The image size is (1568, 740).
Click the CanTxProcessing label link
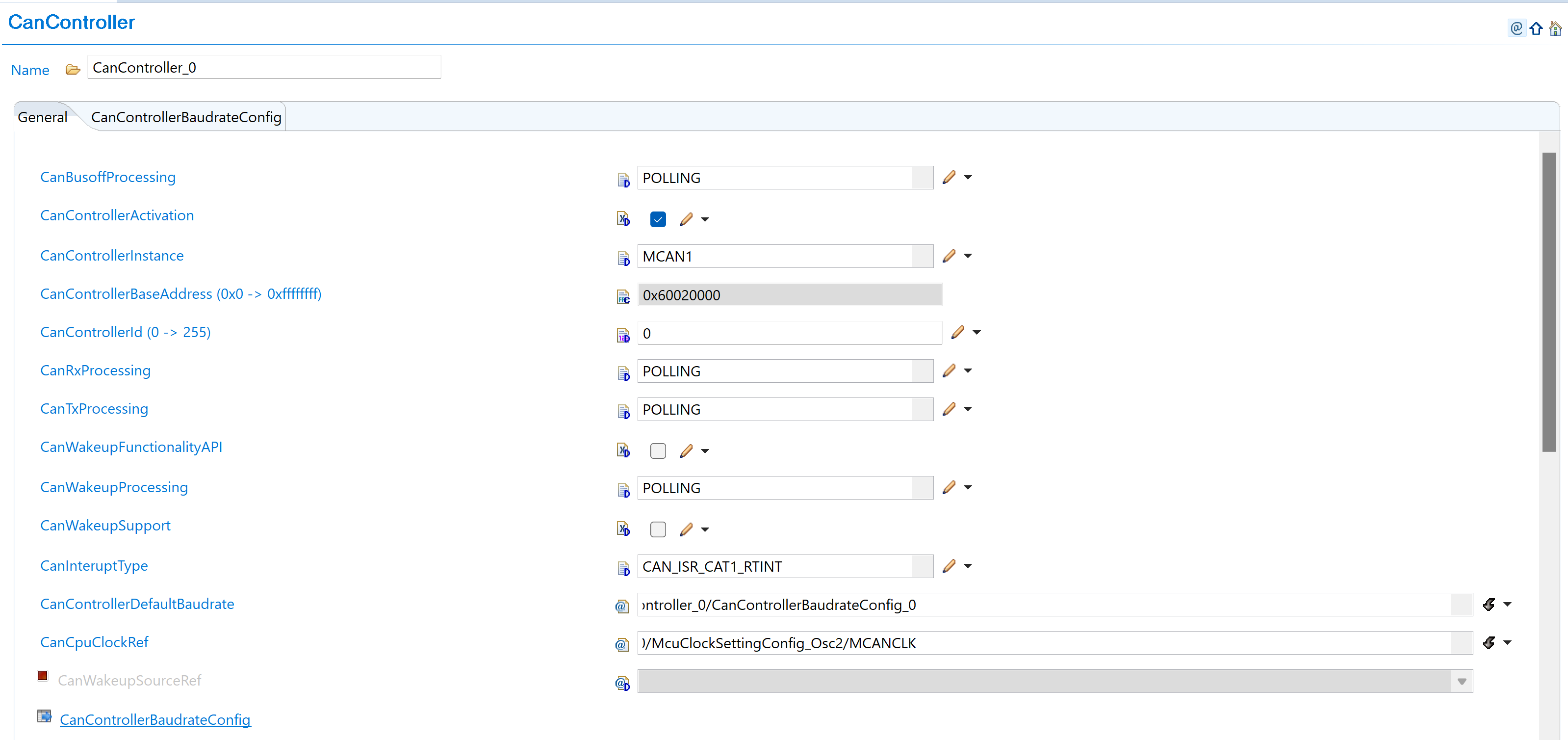(x=94, y=409)
